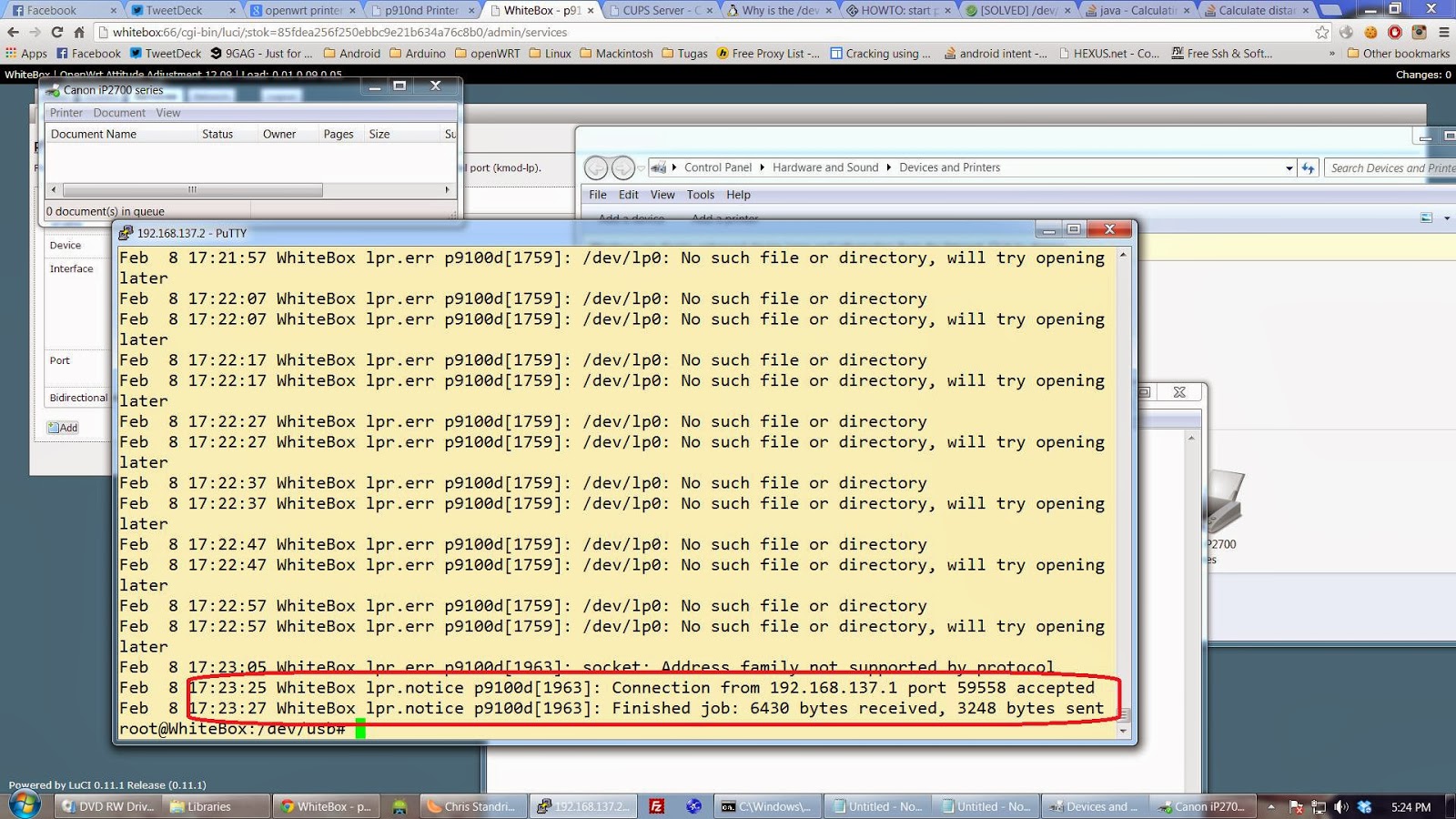
Task: Click Control Panel in the breadcrumb path
Action: click(718, 167)
